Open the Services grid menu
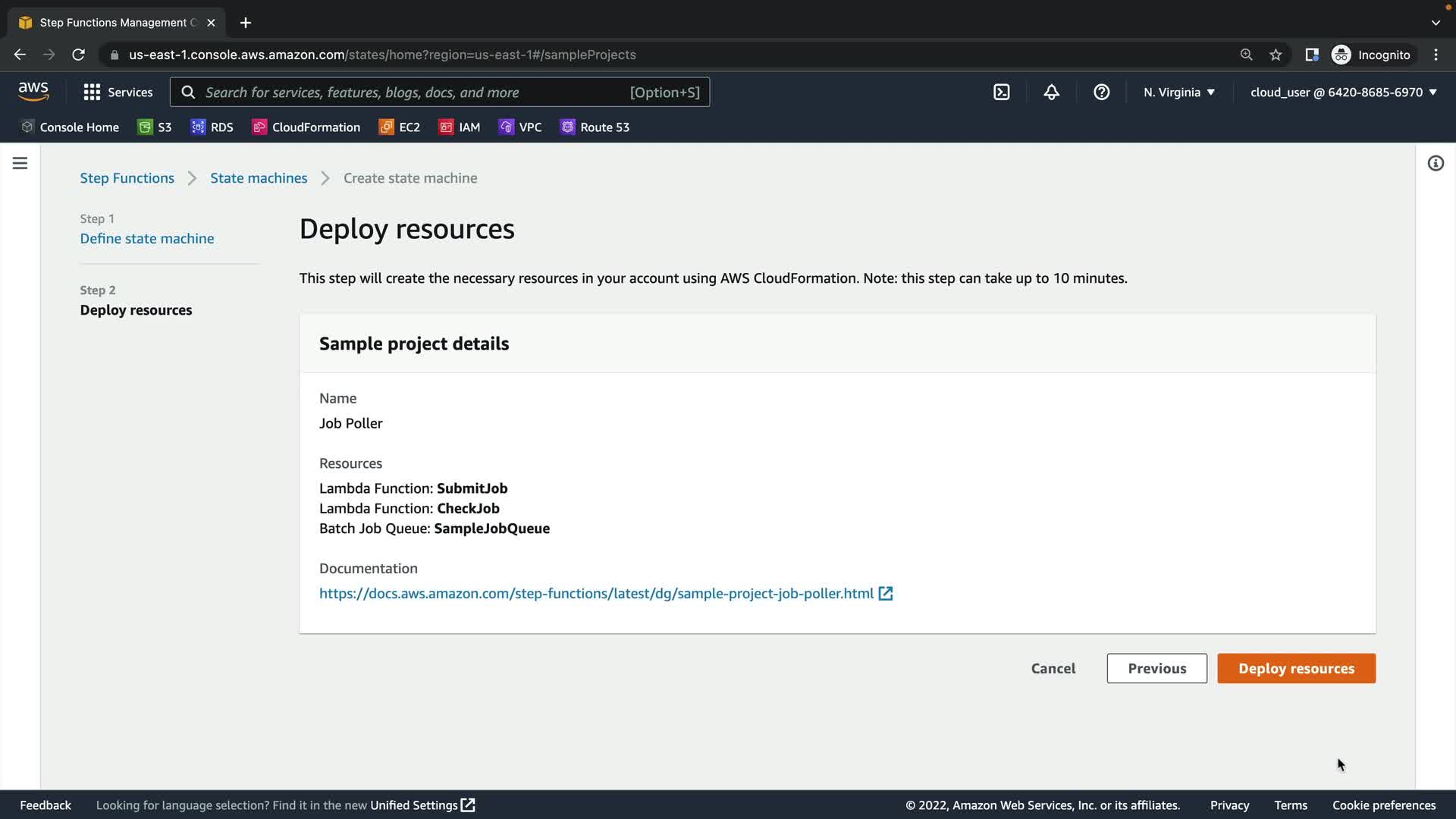The image size is (1456, 819). coord(118,92)
